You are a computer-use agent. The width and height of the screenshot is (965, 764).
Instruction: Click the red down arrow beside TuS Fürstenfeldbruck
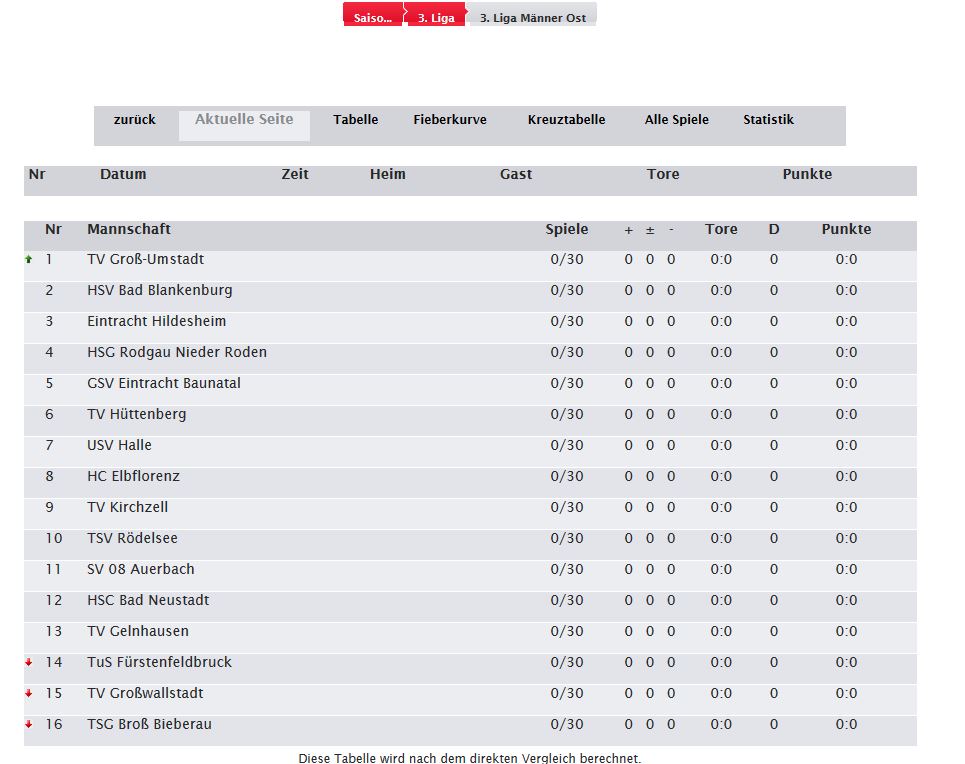tap(29, 662)
